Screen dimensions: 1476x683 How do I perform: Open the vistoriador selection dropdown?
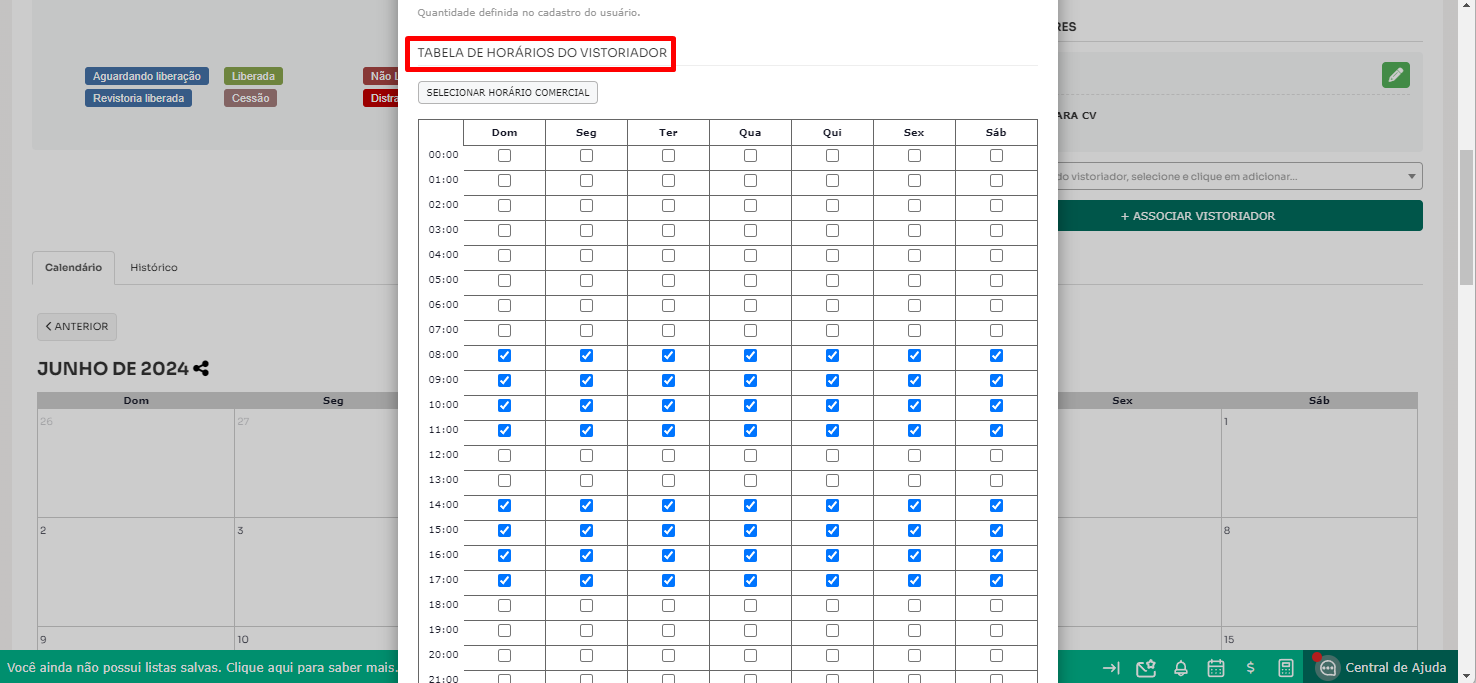click(1240, 176)
